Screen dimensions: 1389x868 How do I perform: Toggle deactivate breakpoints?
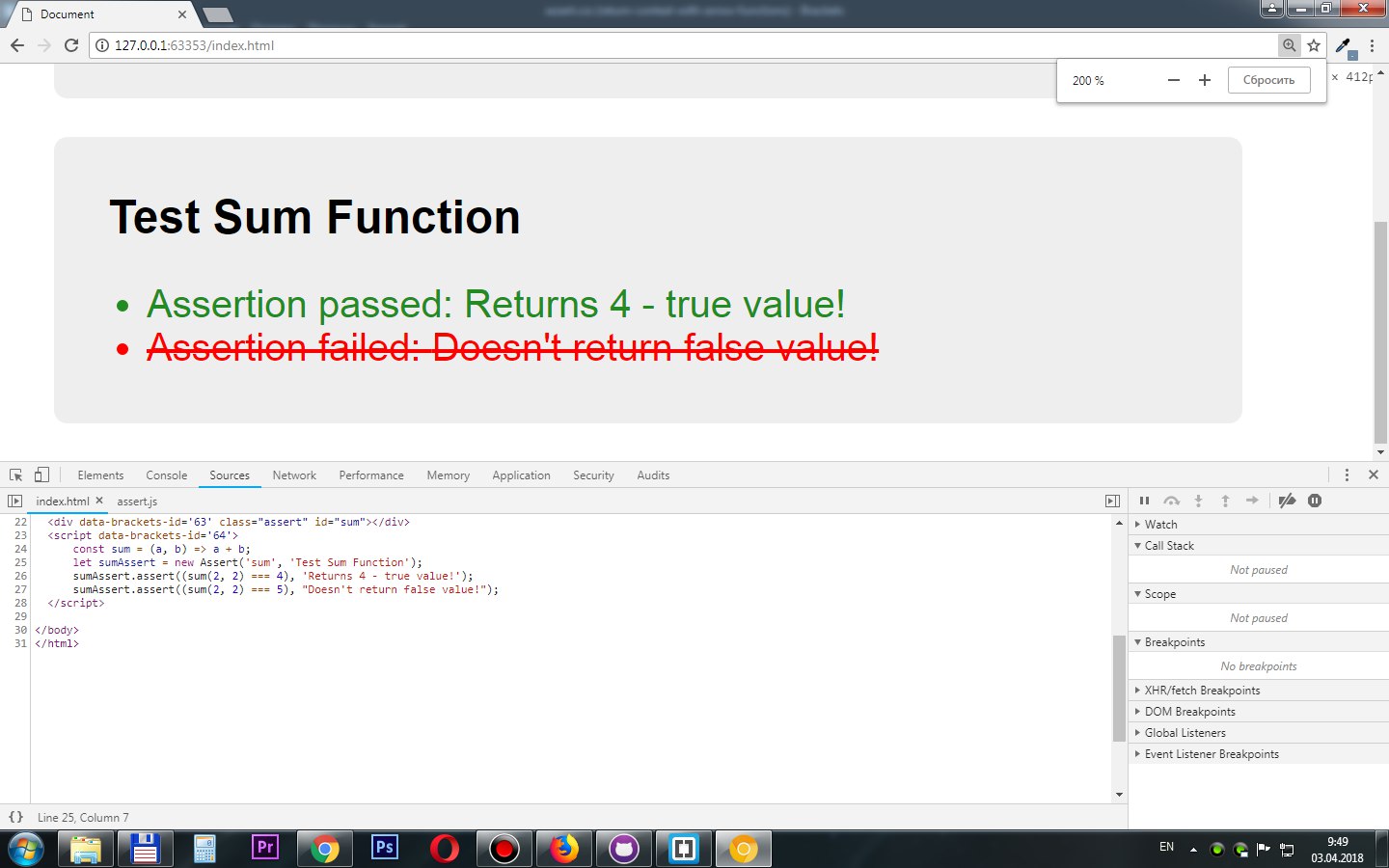click(x=1287, y=501)
